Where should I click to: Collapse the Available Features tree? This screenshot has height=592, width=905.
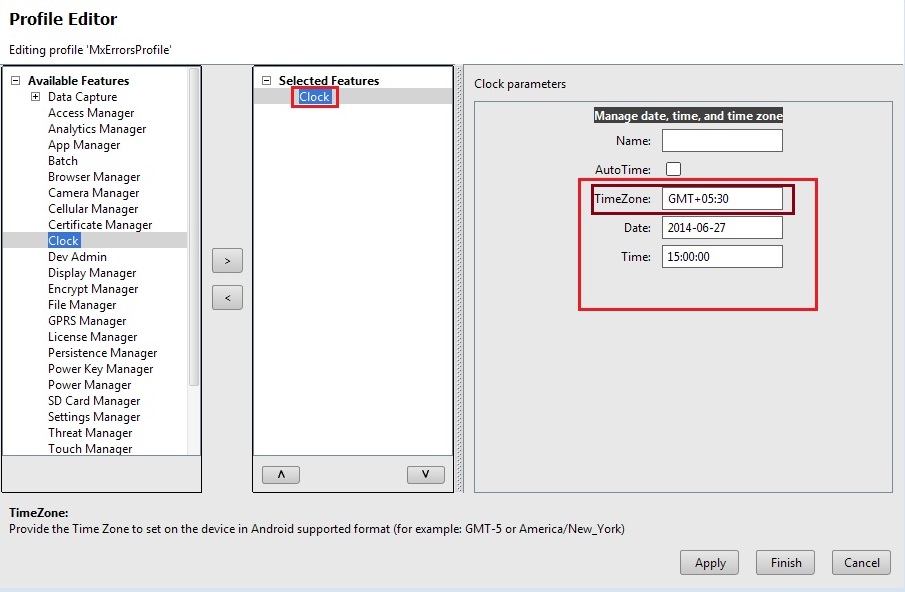click(x=15, y=81)
